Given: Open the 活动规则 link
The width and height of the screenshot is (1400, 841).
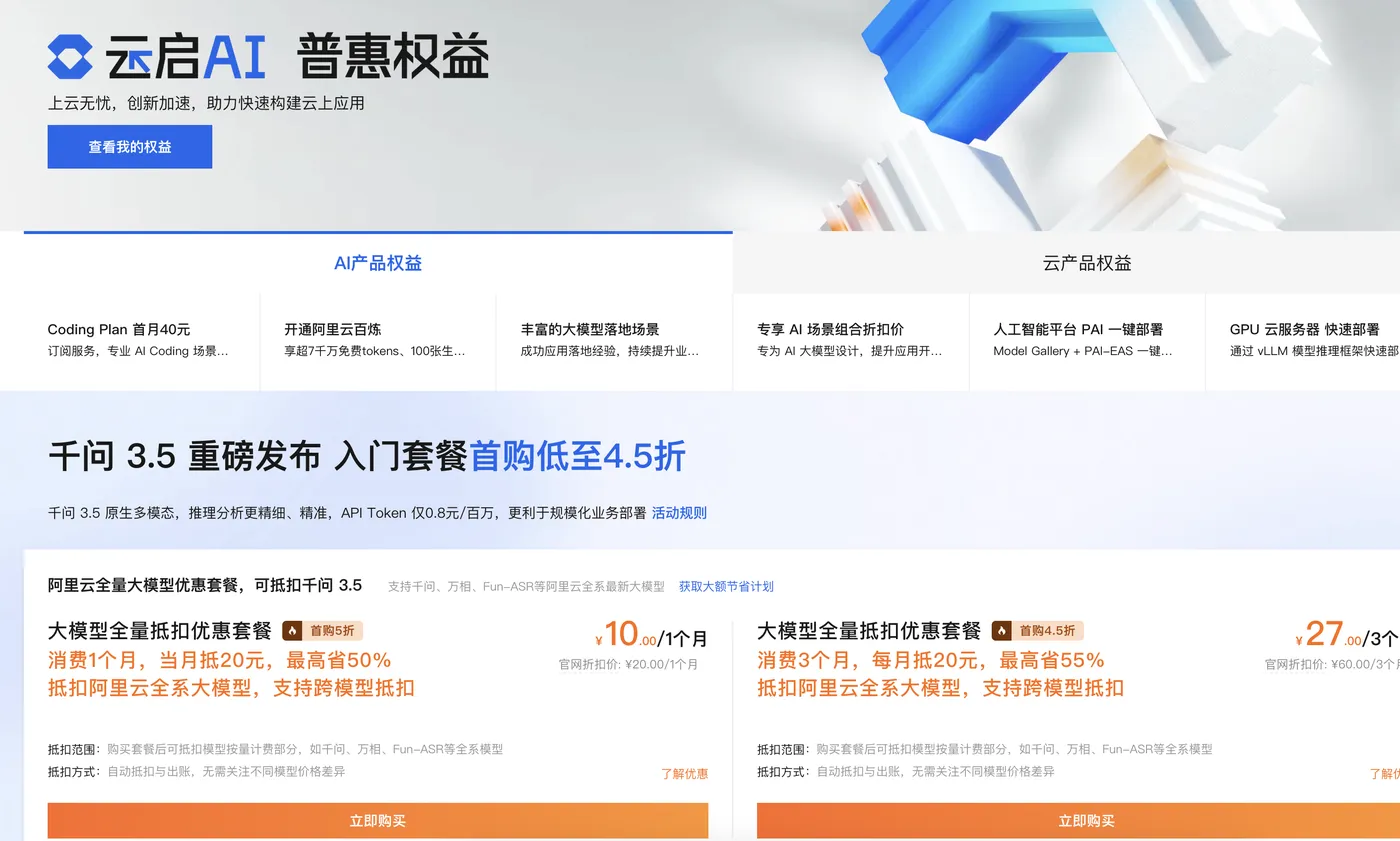Looking at the screenshot, I should 680,512.
